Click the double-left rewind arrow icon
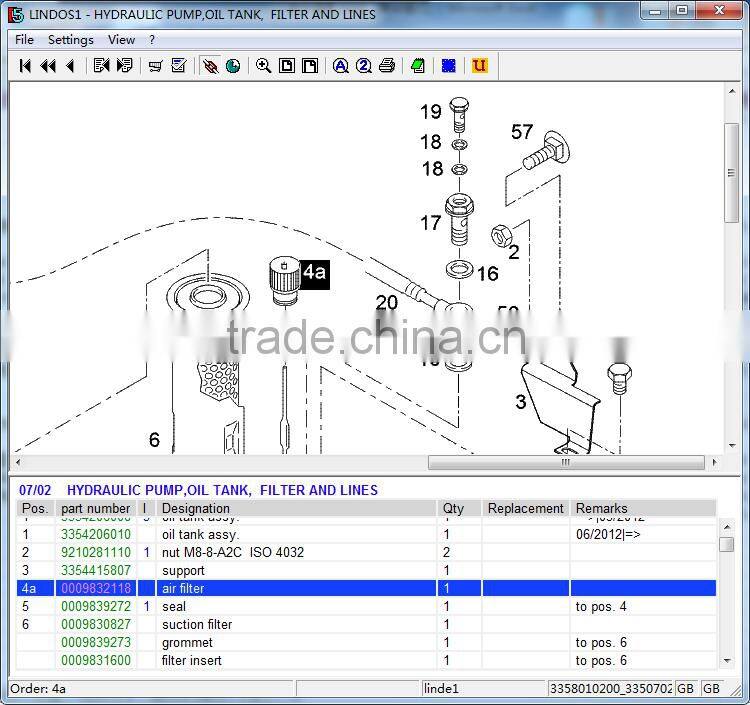The width and height of the screenshot is (750, 705). coord(48,66)
